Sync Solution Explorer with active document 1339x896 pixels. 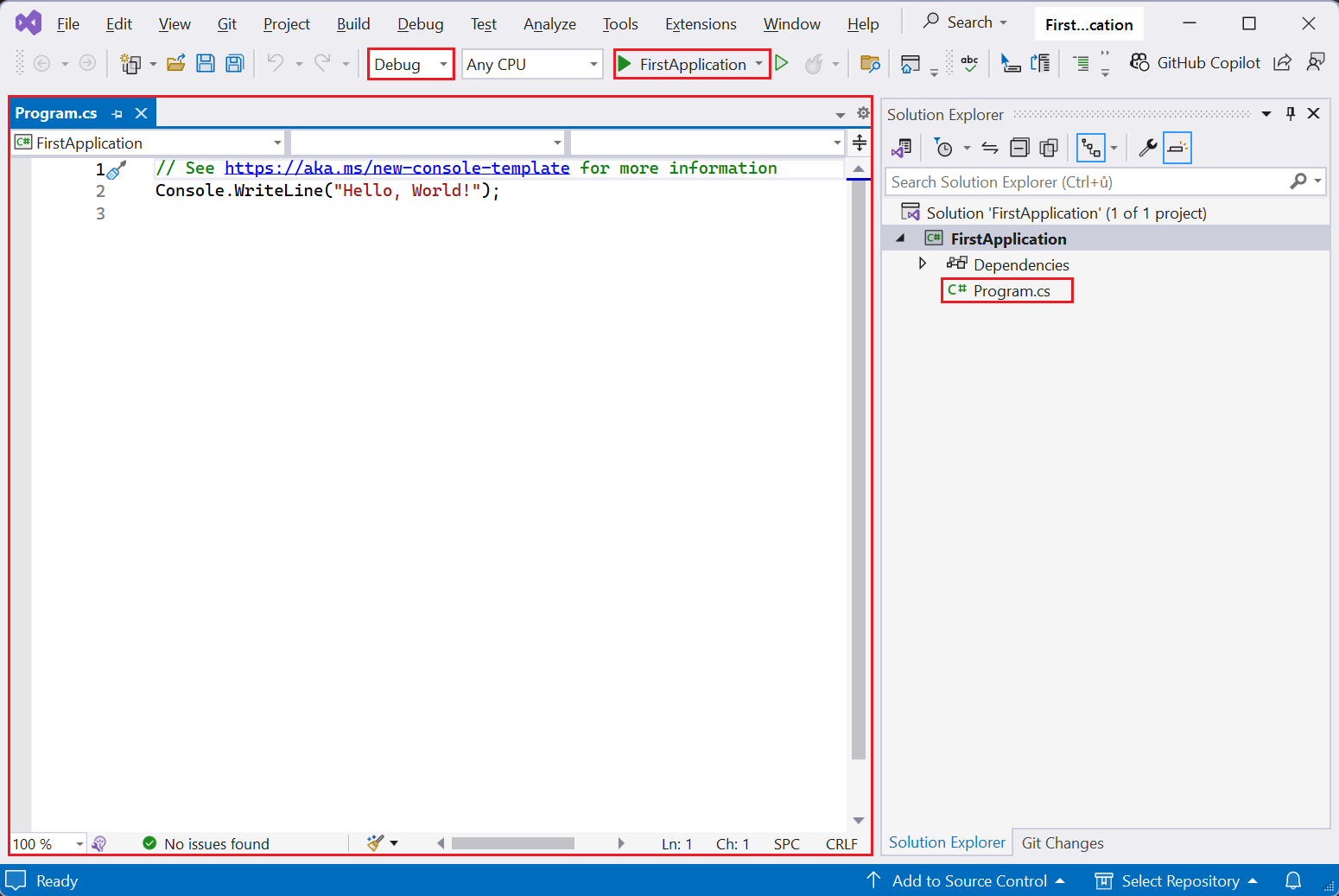989,147
